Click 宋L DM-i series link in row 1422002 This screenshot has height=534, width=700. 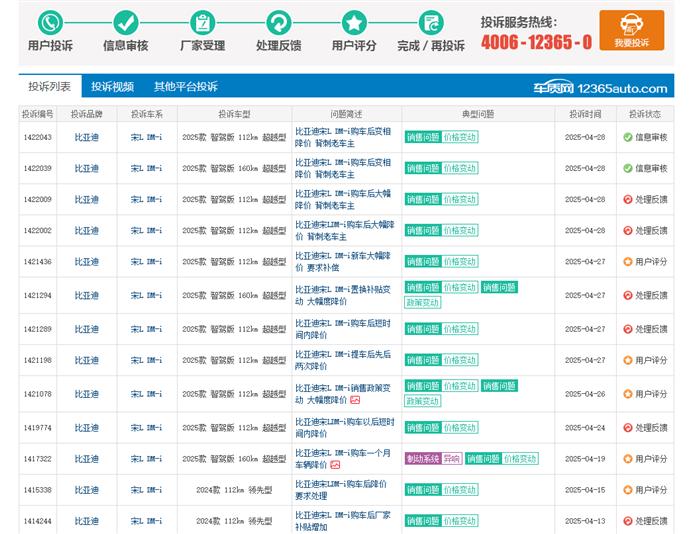click(146, 230)
